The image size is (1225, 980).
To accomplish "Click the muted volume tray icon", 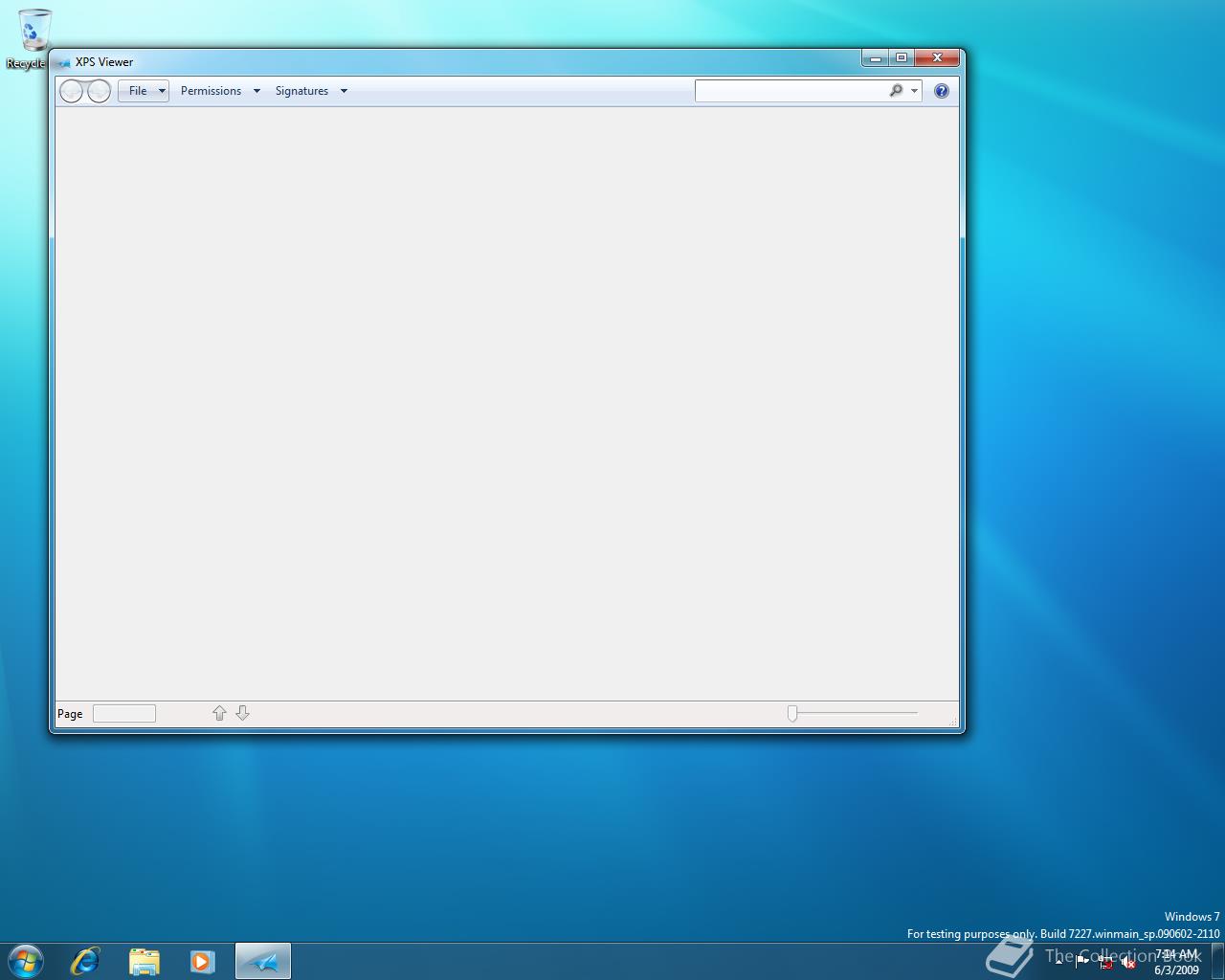I will click(x=1128, y=964).
